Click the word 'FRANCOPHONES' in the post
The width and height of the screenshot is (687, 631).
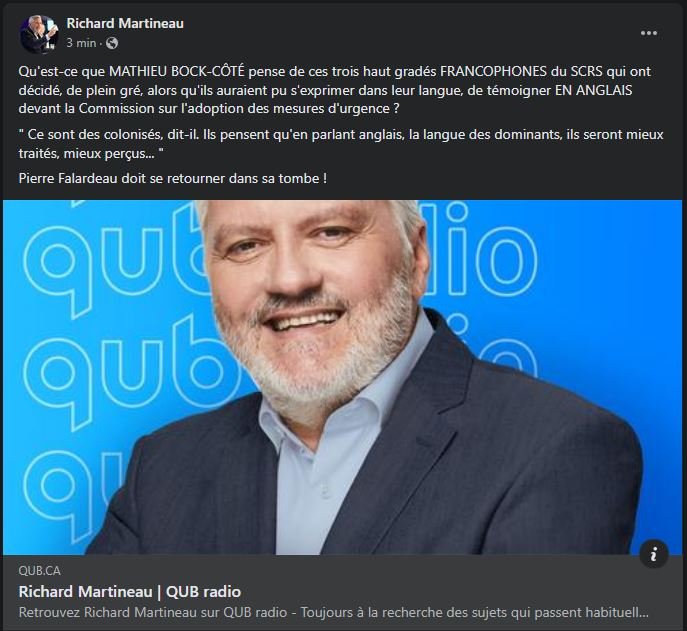pyautogui.click(x=493, y=71)
